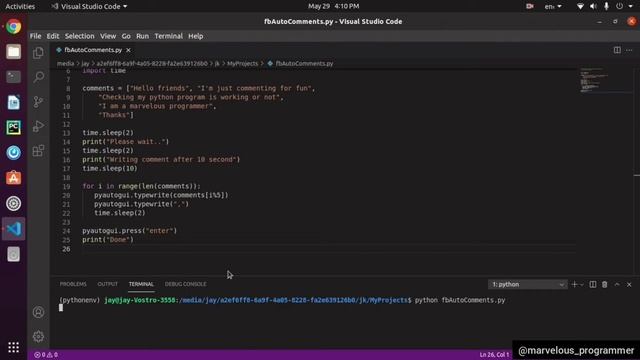Viewport: 640px width, 360px height.
Task: Open the Edit menu
Action: (x=53, y=36)
